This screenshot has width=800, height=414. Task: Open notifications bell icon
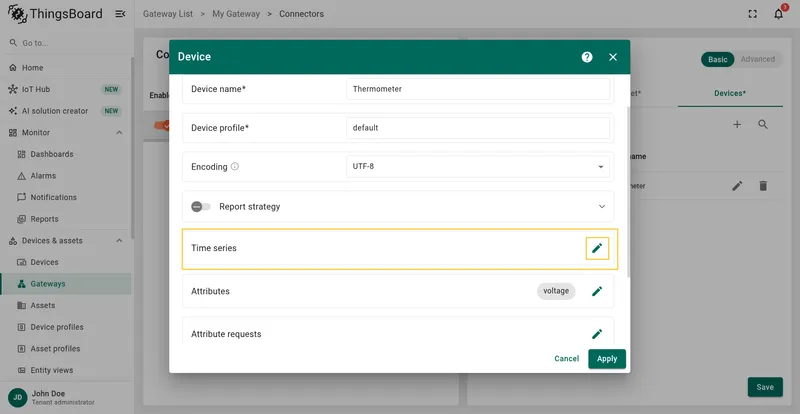coord(779,14)
